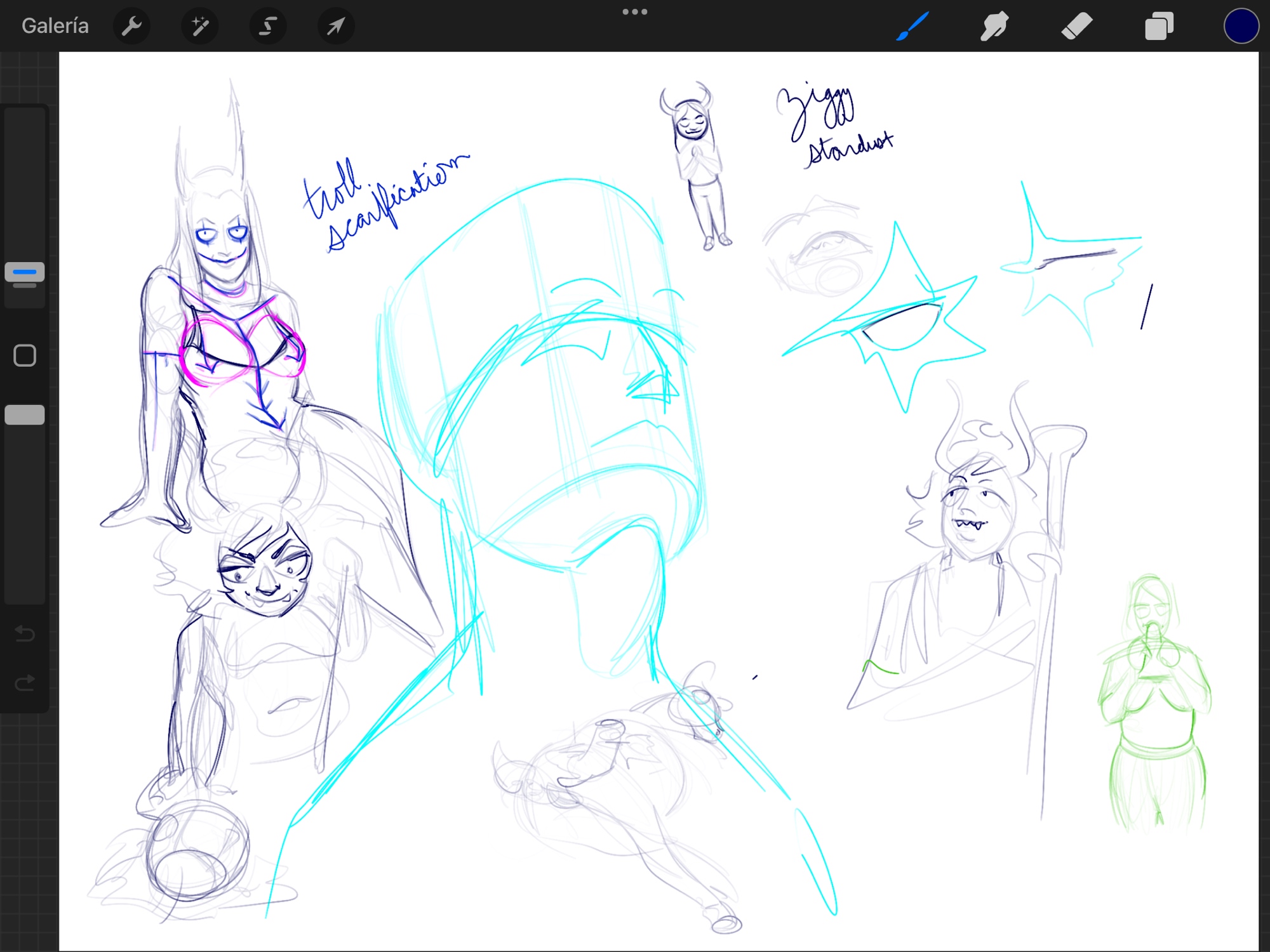
Task: Tap the three-dots menu at top
Action: (634, 11)
